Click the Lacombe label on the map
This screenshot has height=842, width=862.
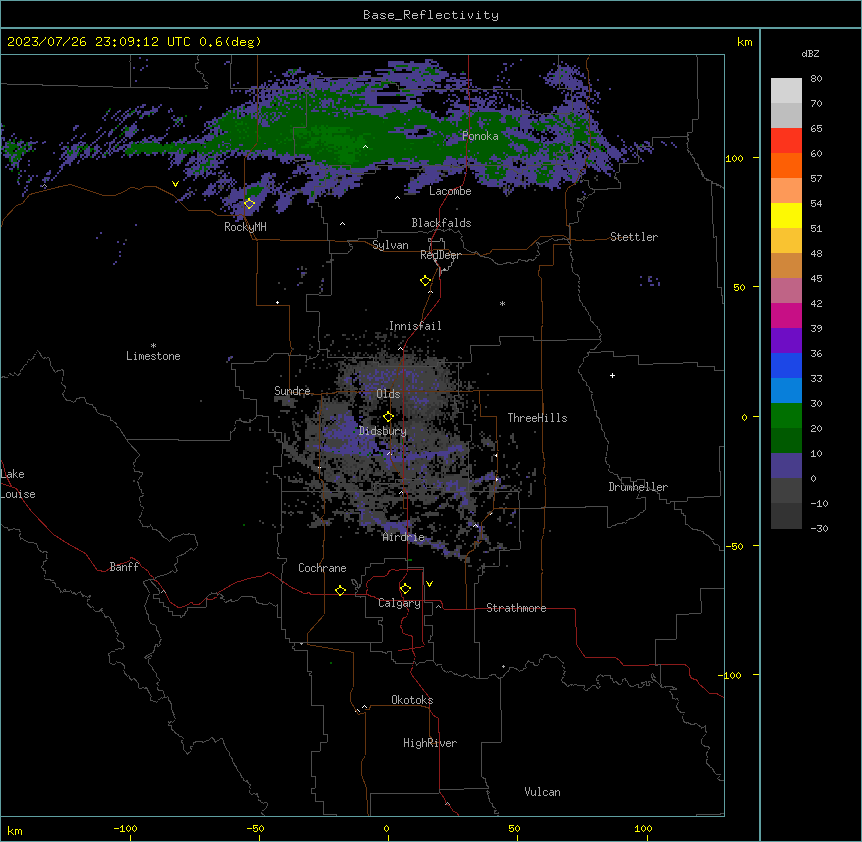(x=450, y=191)
